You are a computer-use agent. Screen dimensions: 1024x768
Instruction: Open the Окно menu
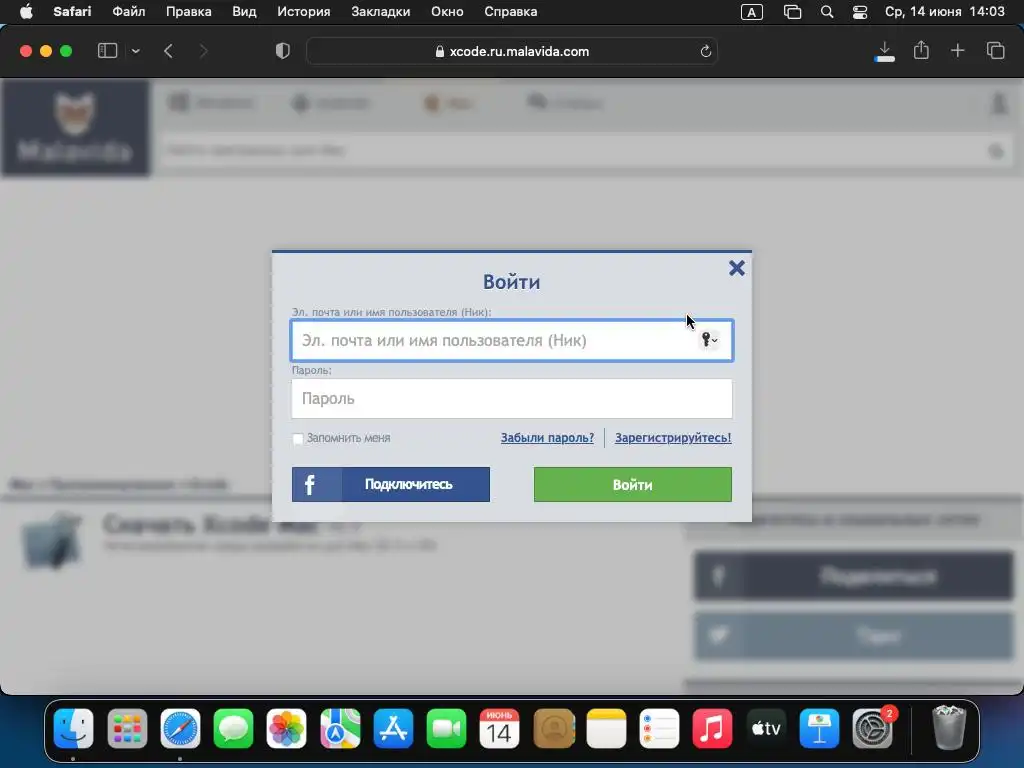coord(447,11)
